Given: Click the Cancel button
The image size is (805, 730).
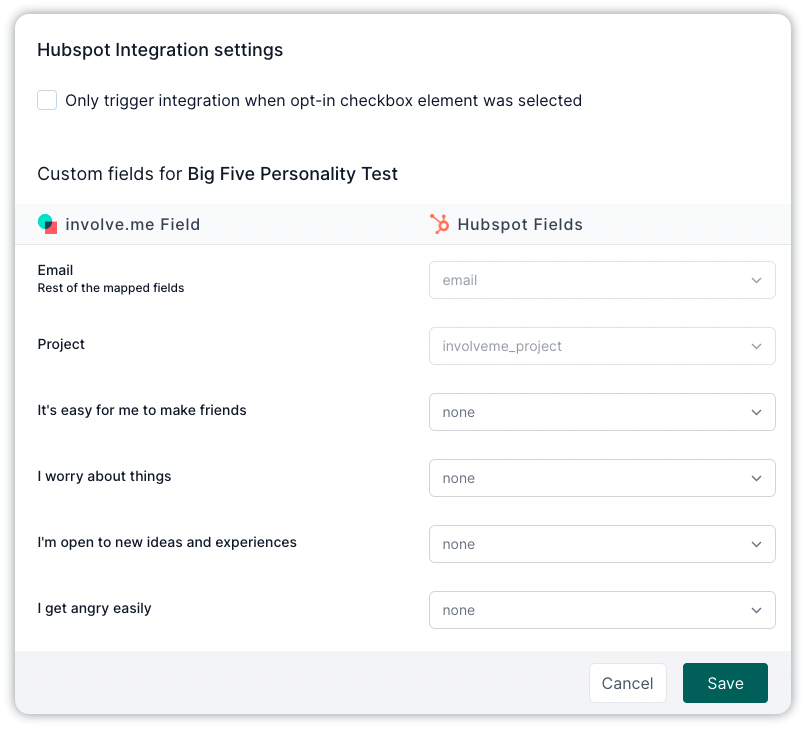Looking at the screenshot, I should point(627,683).
